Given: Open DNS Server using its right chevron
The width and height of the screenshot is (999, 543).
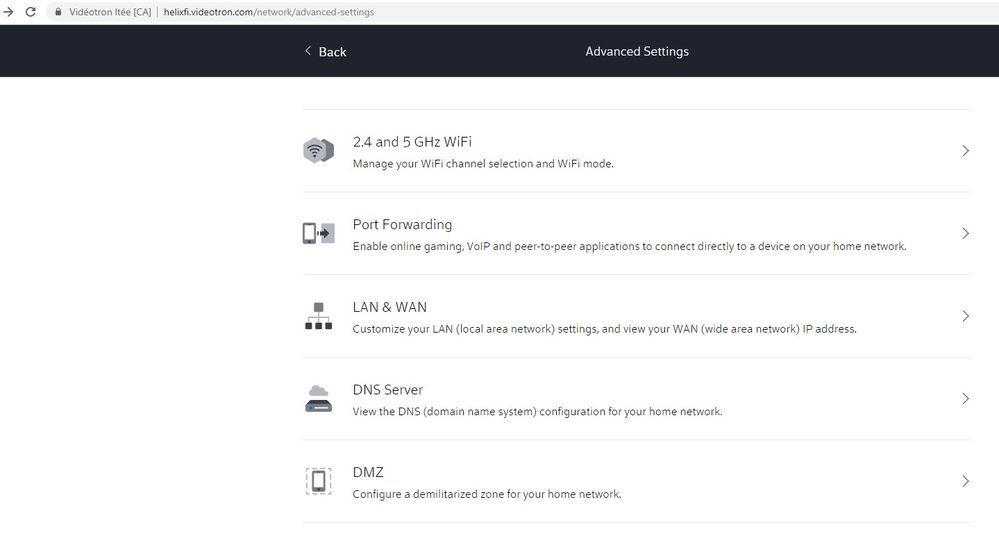Looking at the screenshot, I should pos(965,398).
